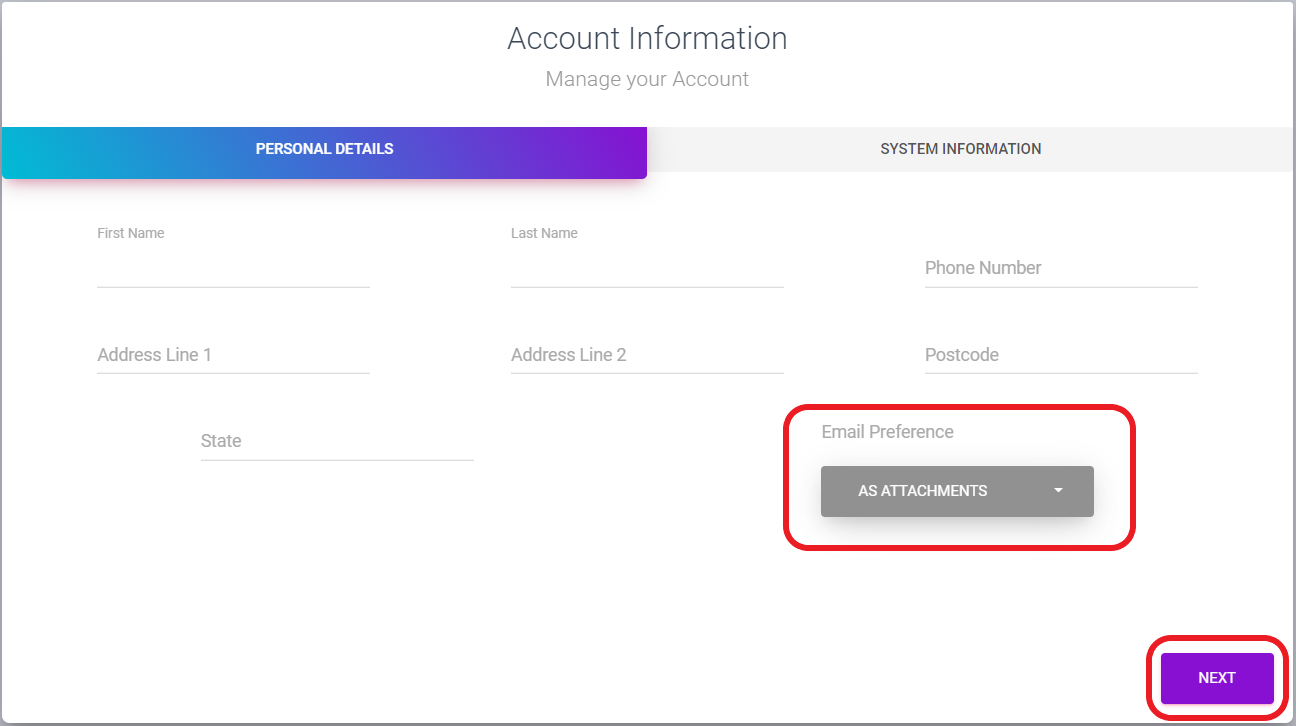1296x726 pixels.
Task: Switch to the Personal Details tab
Action: click(x=324, y=149)
